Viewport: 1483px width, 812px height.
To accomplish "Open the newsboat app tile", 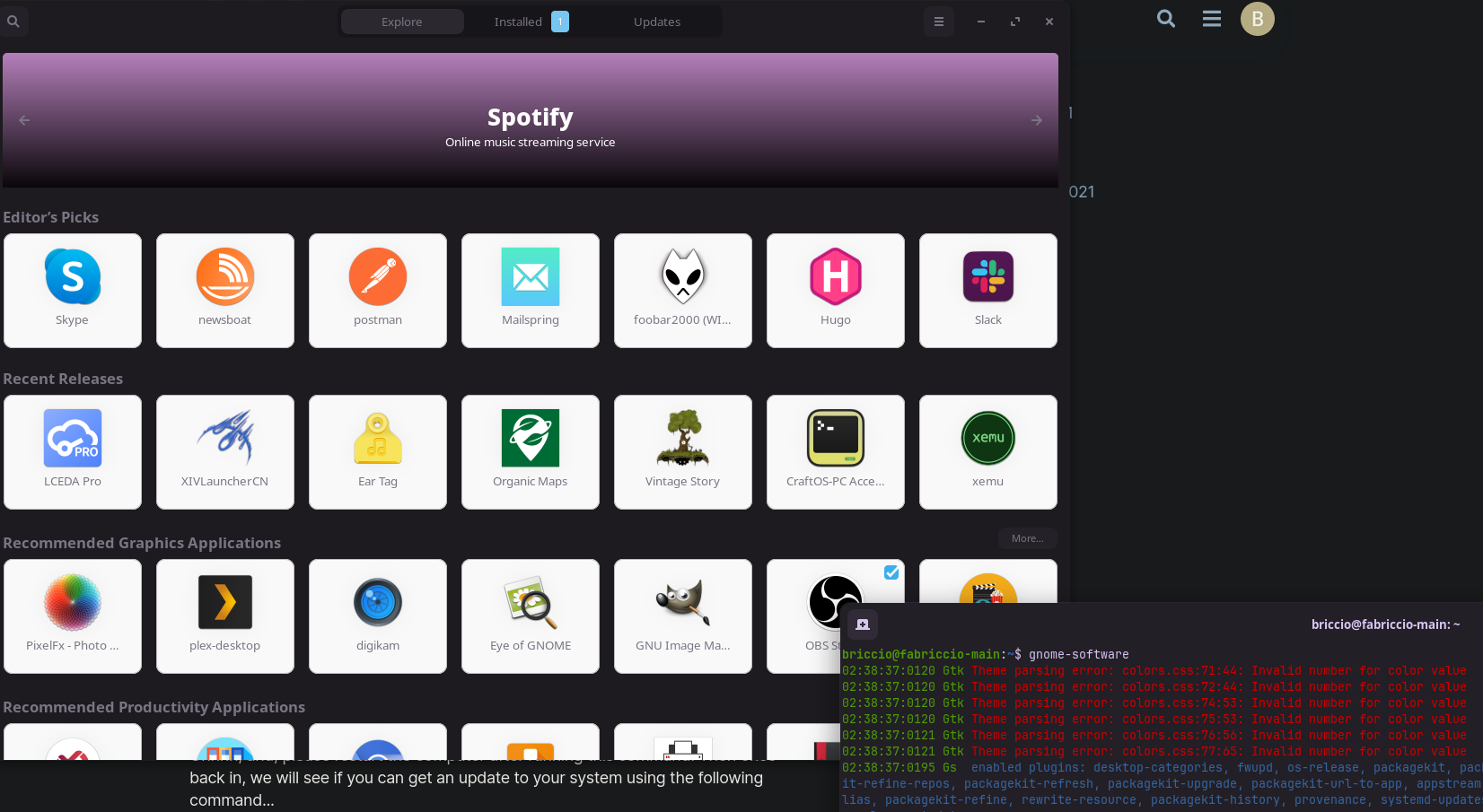I will [225, 291].
